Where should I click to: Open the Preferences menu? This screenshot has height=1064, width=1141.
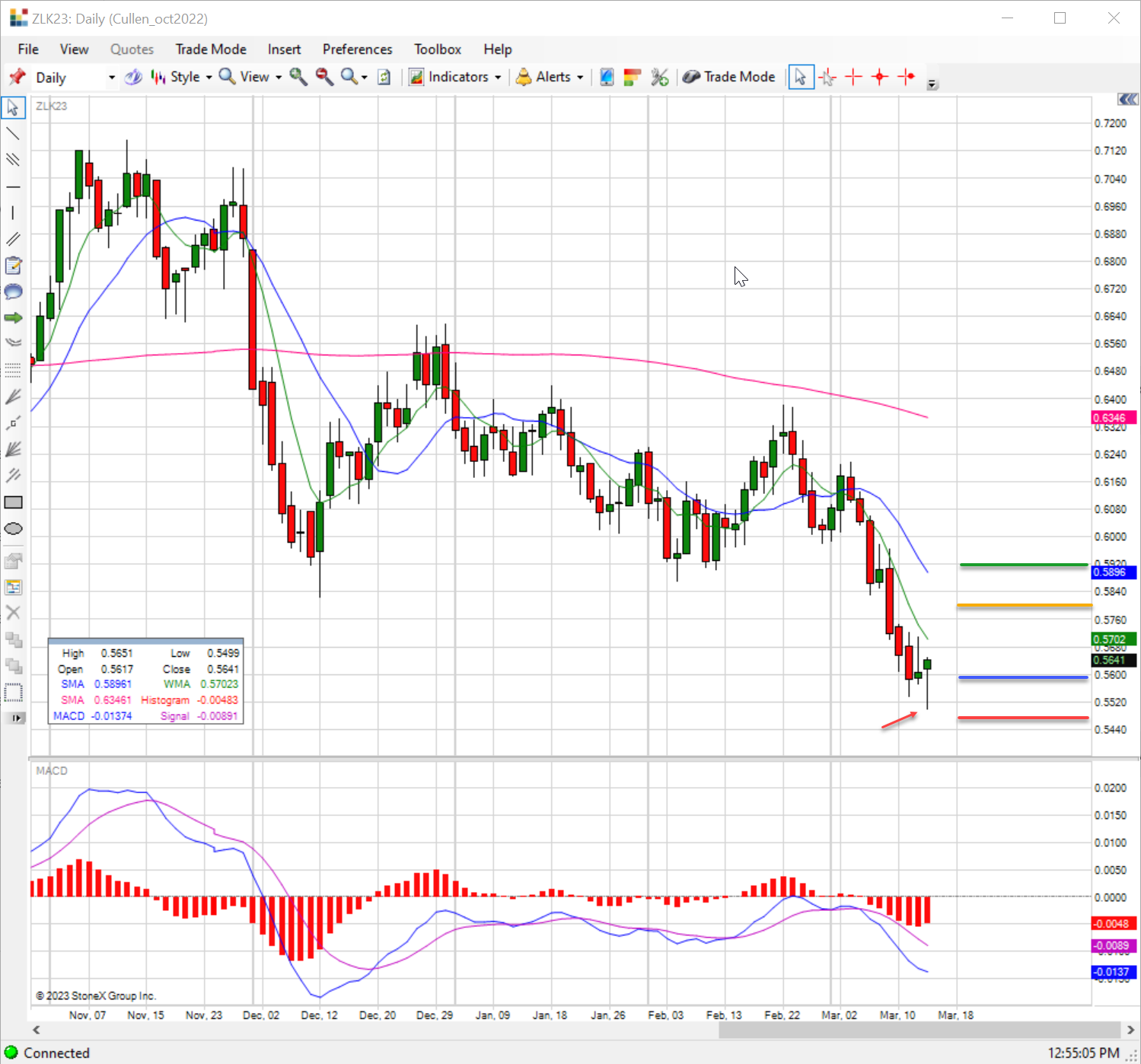pos(357,49)
